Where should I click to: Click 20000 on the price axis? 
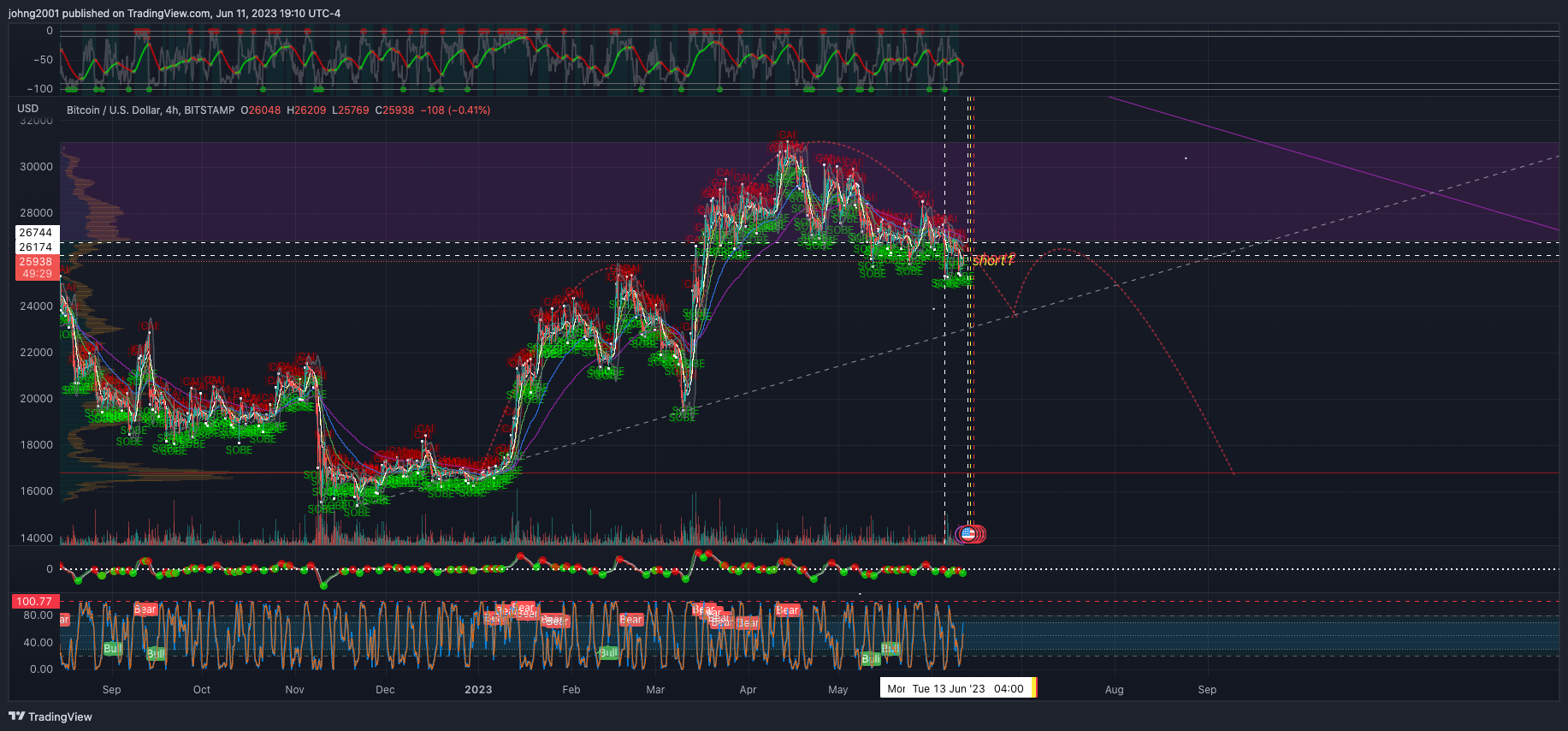(x=36, y=399)
